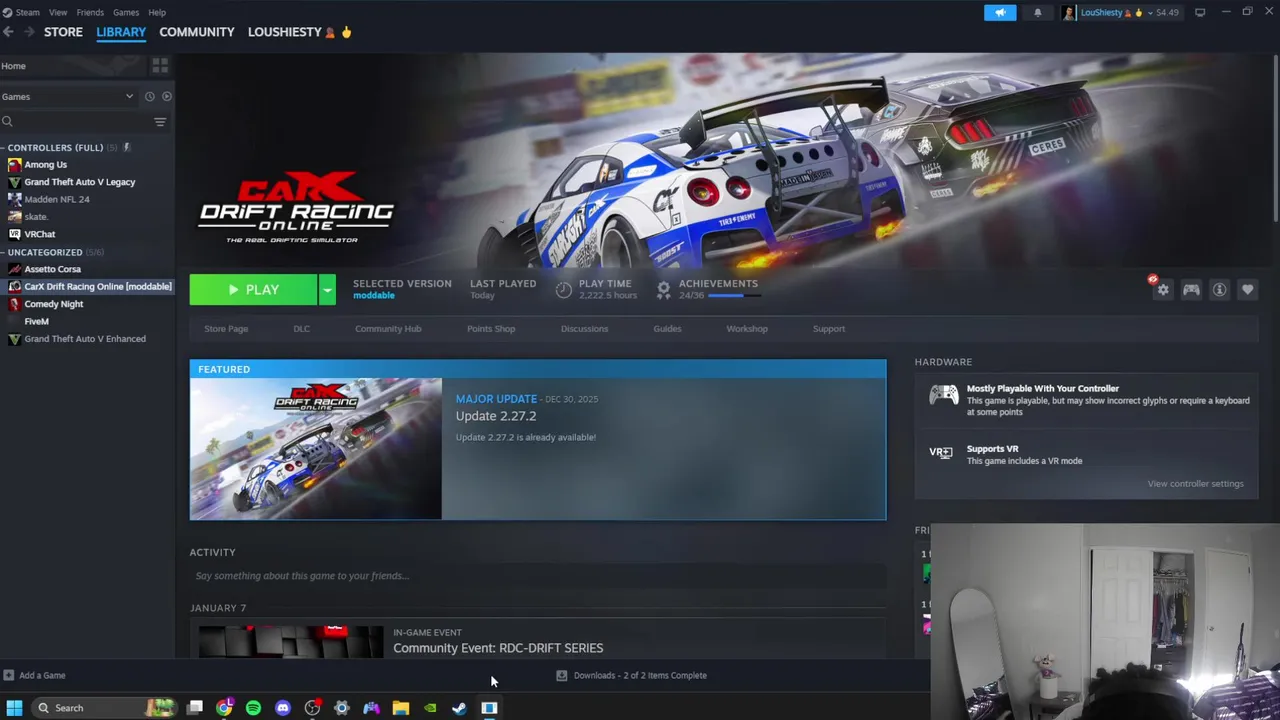This screenshot has height=720, width=1280.
Task: Launch the game with Play button
Action: tap(253, 289)
